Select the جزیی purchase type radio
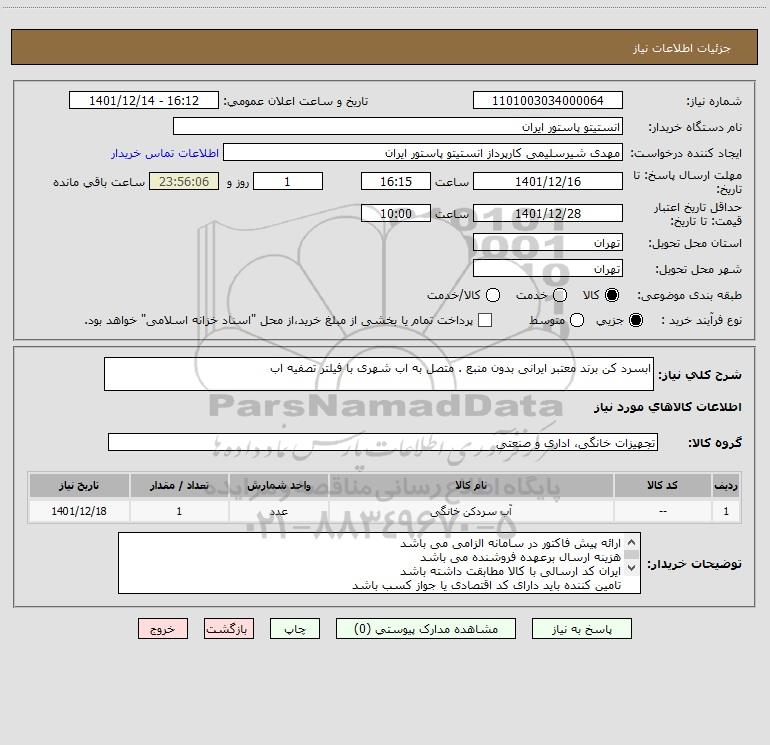Screen dimensions: 770x745 (635, 320)
